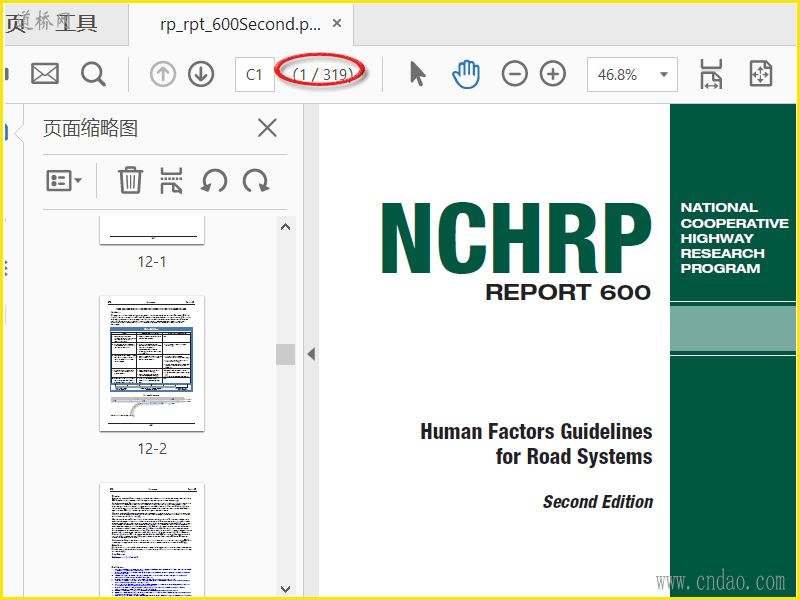Viewport: 800px width, 600px height.
Task: Rotate page clockwise
Action: (256, 181)
